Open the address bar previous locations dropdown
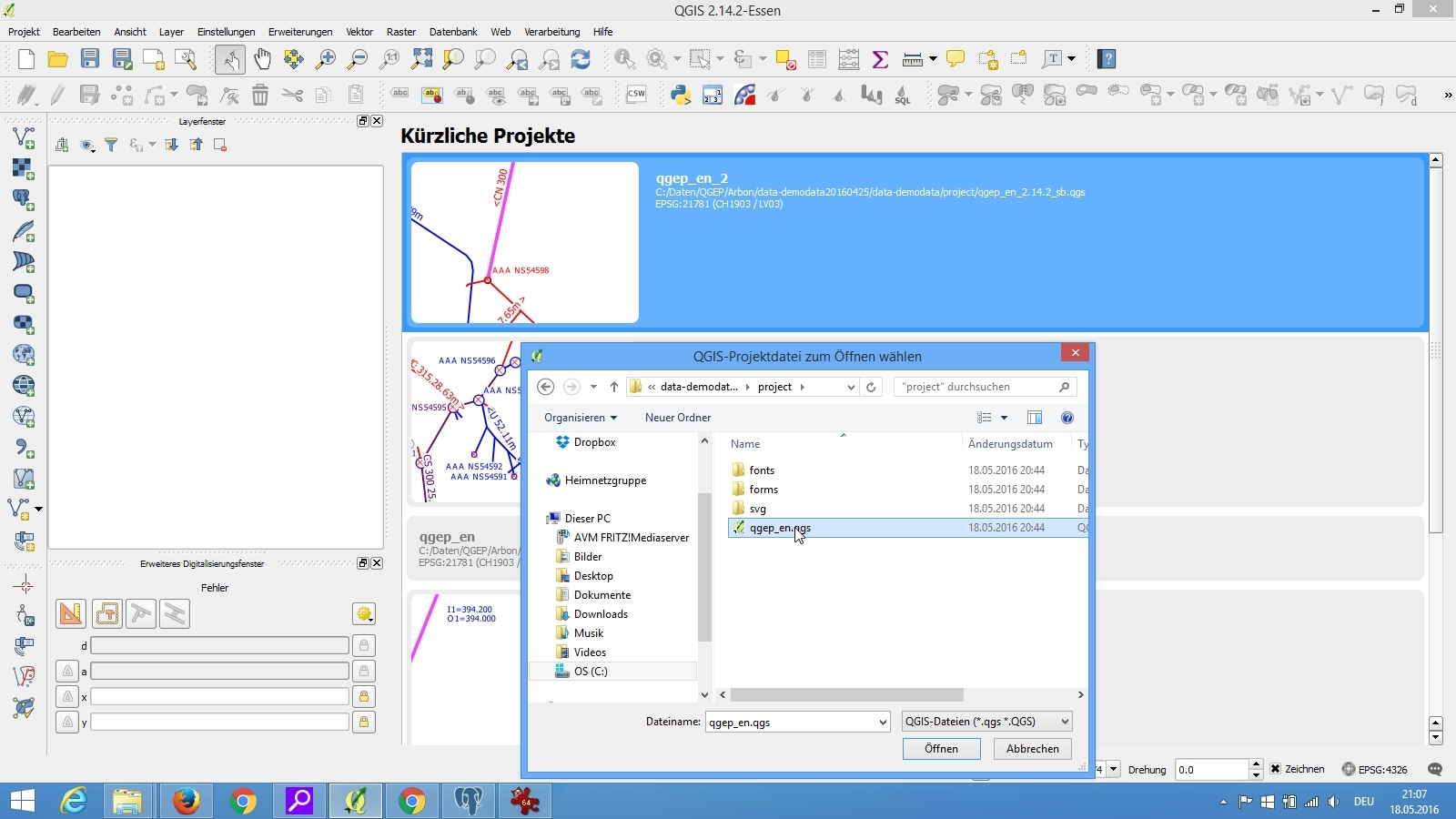Viewport: 1456px width, 819px height. pos(851,387)
